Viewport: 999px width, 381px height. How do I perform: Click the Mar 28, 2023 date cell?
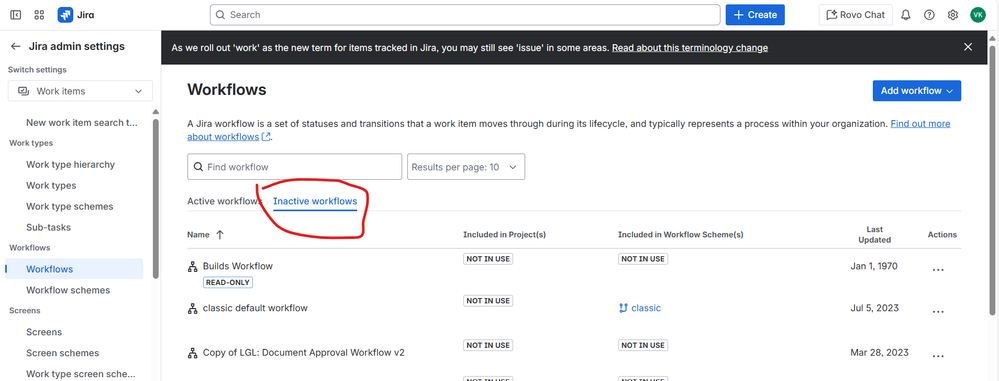[x=880, y=353]
